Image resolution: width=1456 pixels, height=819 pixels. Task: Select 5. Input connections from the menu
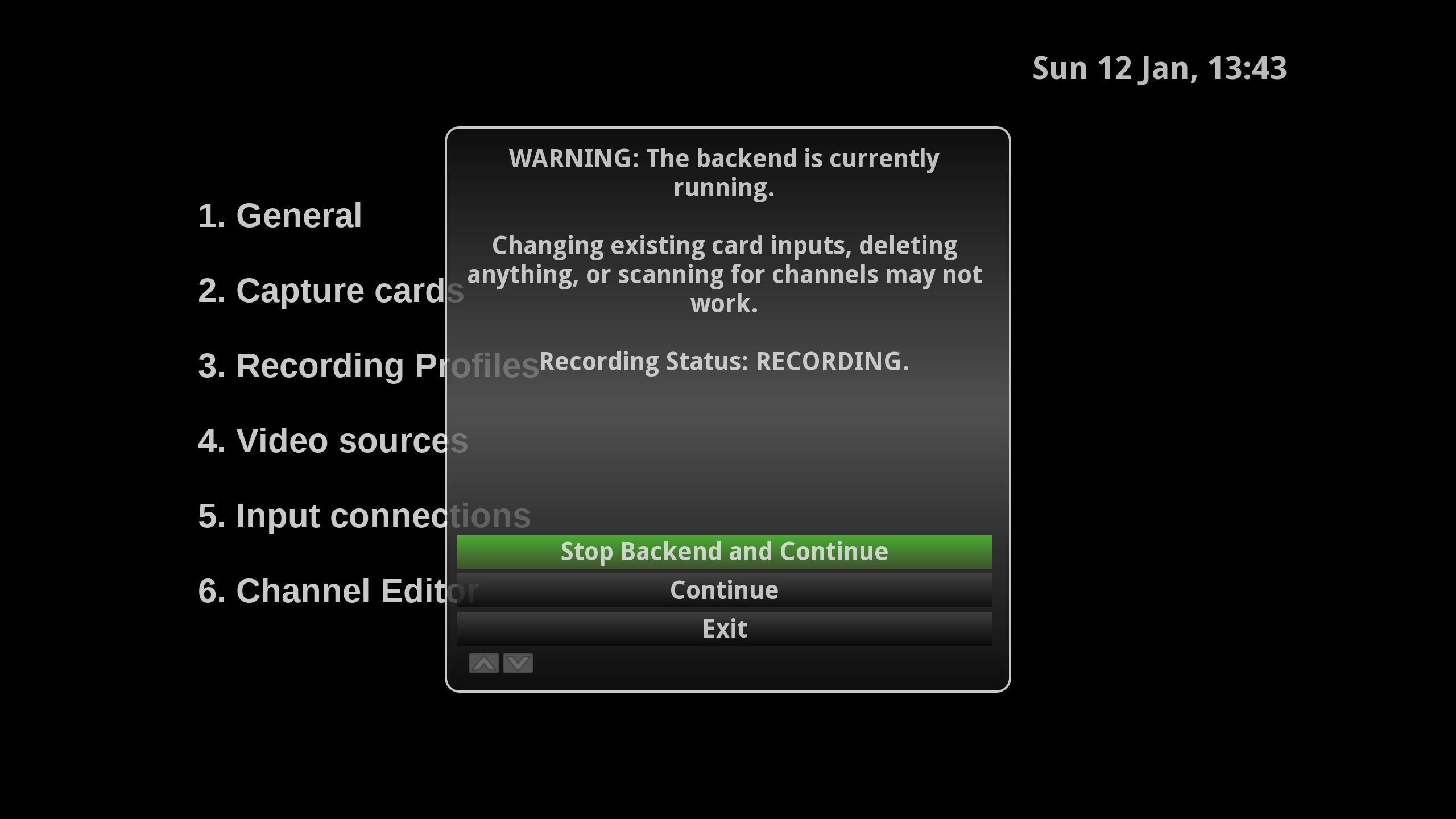364,516
